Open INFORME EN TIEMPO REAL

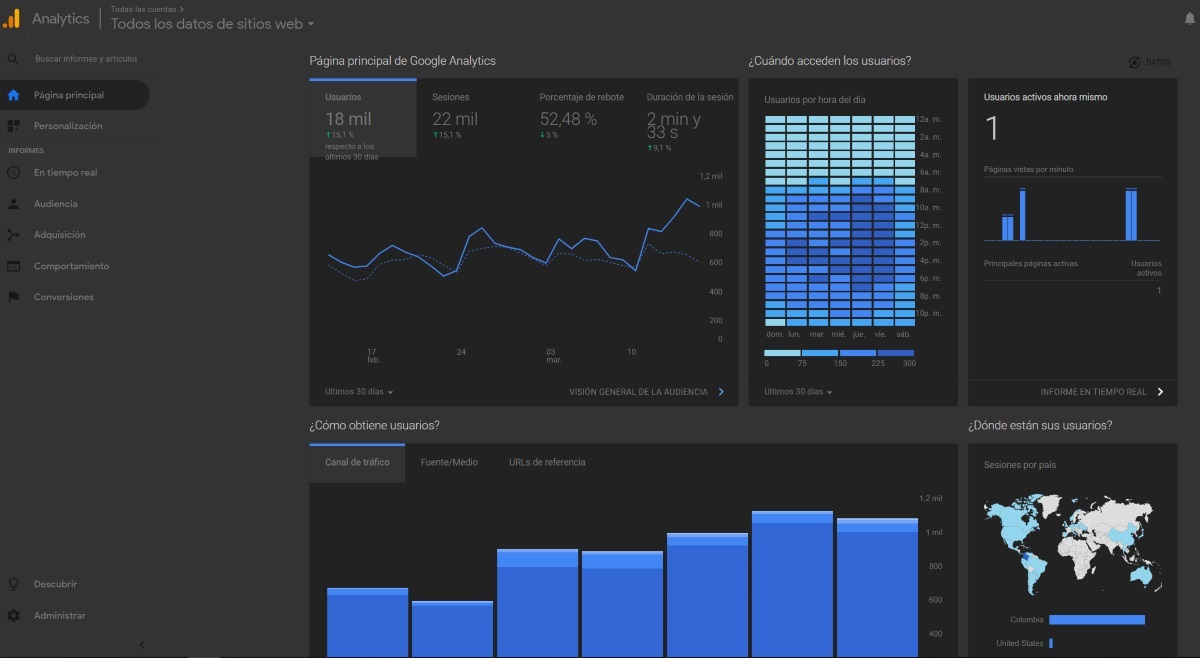click(1095, 391)
